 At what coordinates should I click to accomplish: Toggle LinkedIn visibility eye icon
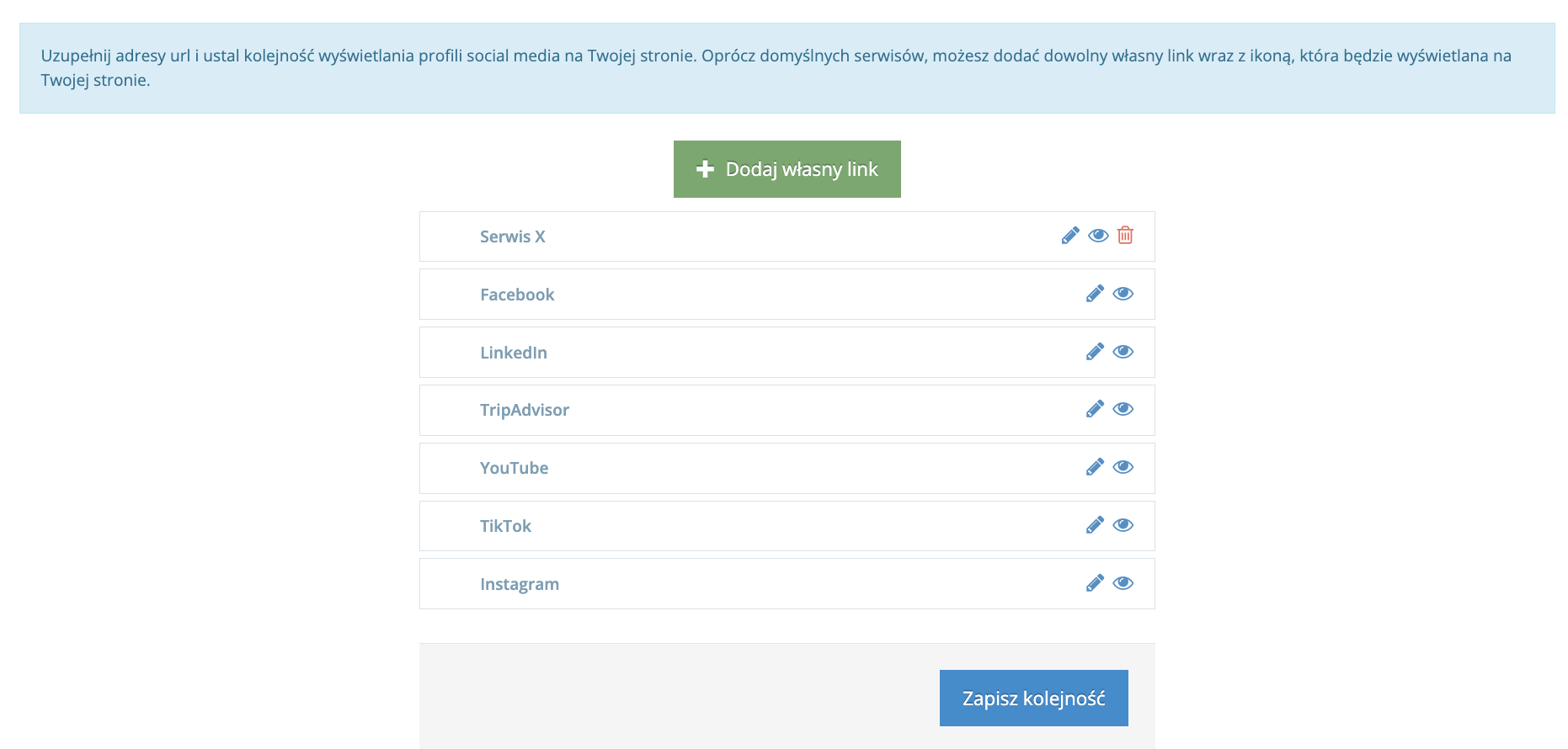1123,352
